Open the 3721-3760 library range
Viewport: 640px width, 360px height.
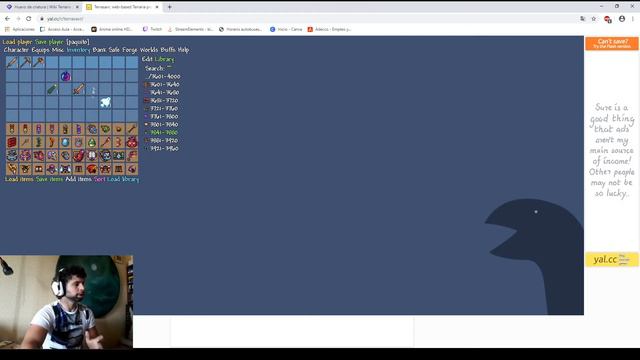tap(162, 109)
